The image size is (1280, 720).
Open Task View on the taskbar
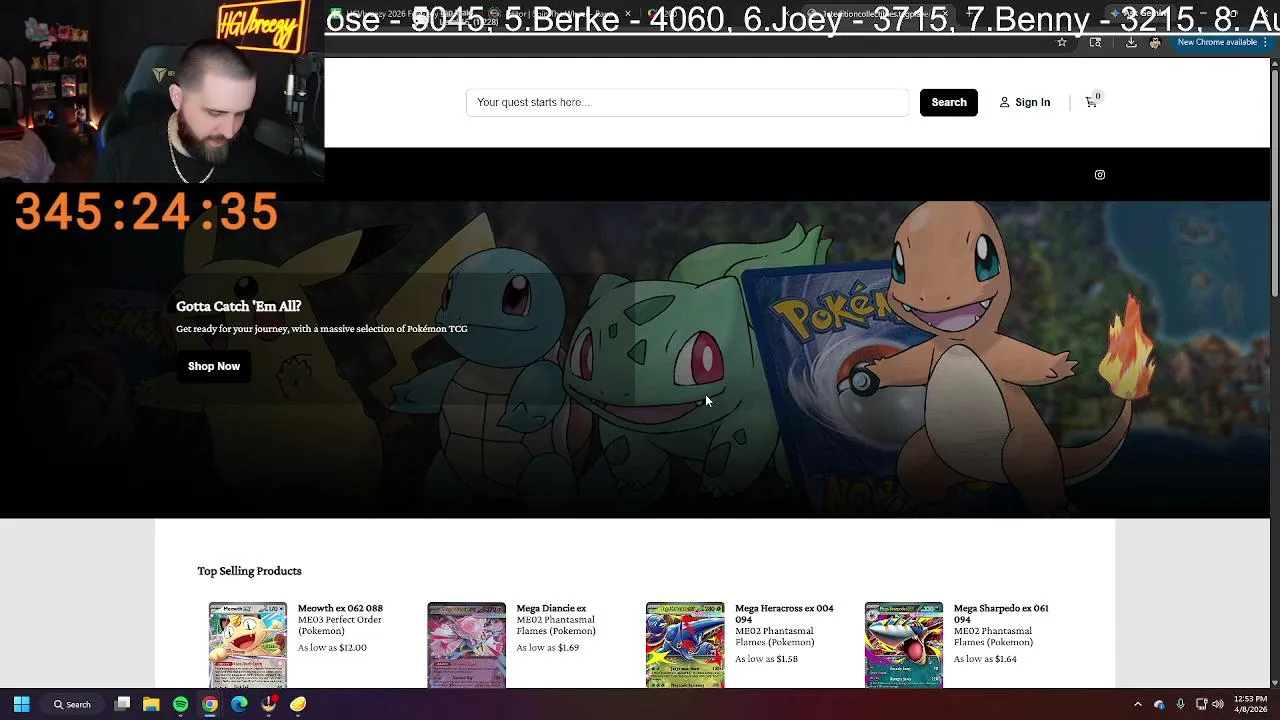[x=123, y=704]
